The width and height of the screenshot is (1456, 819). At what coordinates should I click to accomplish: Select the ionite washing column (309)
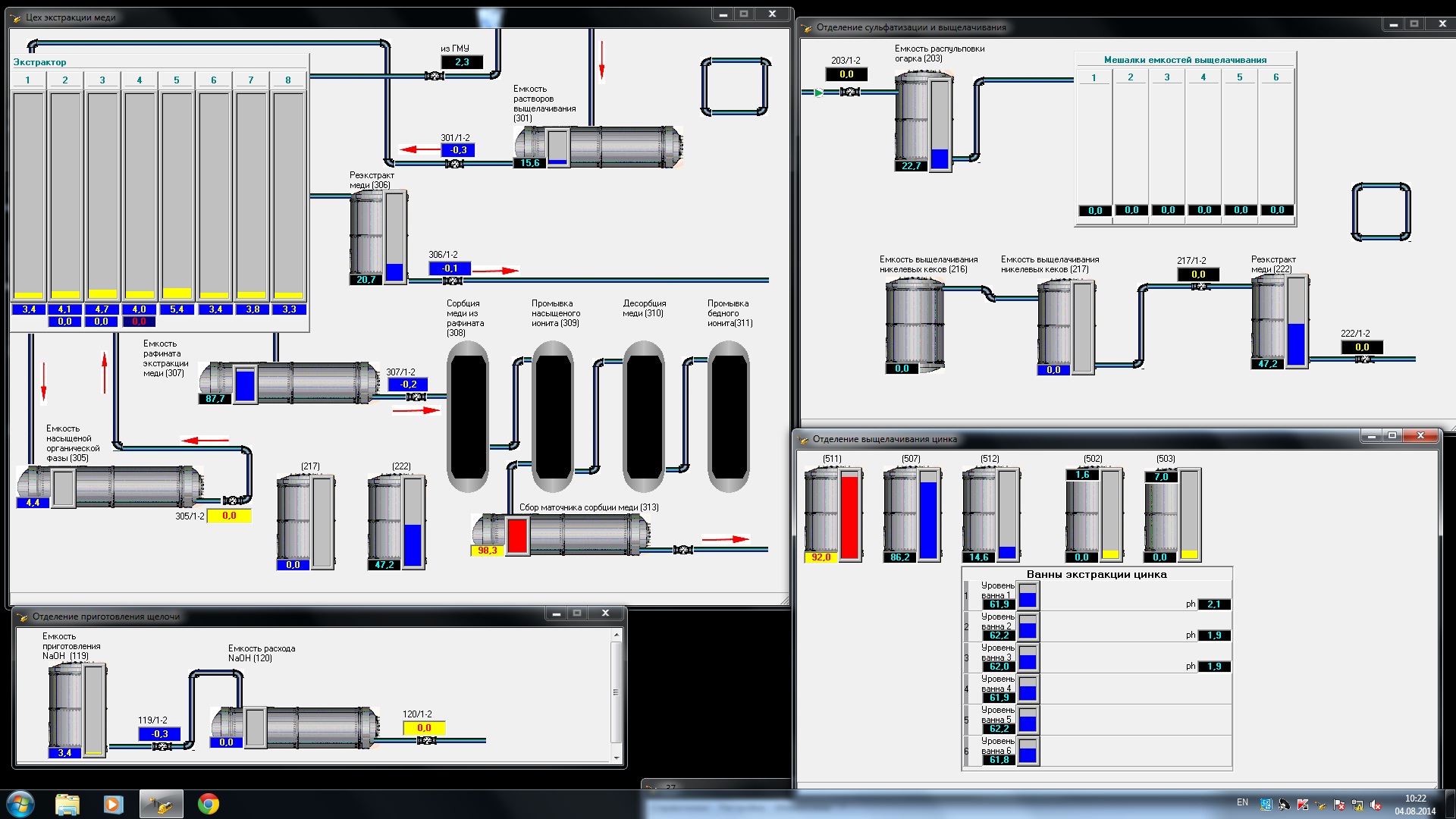[553, 416]
